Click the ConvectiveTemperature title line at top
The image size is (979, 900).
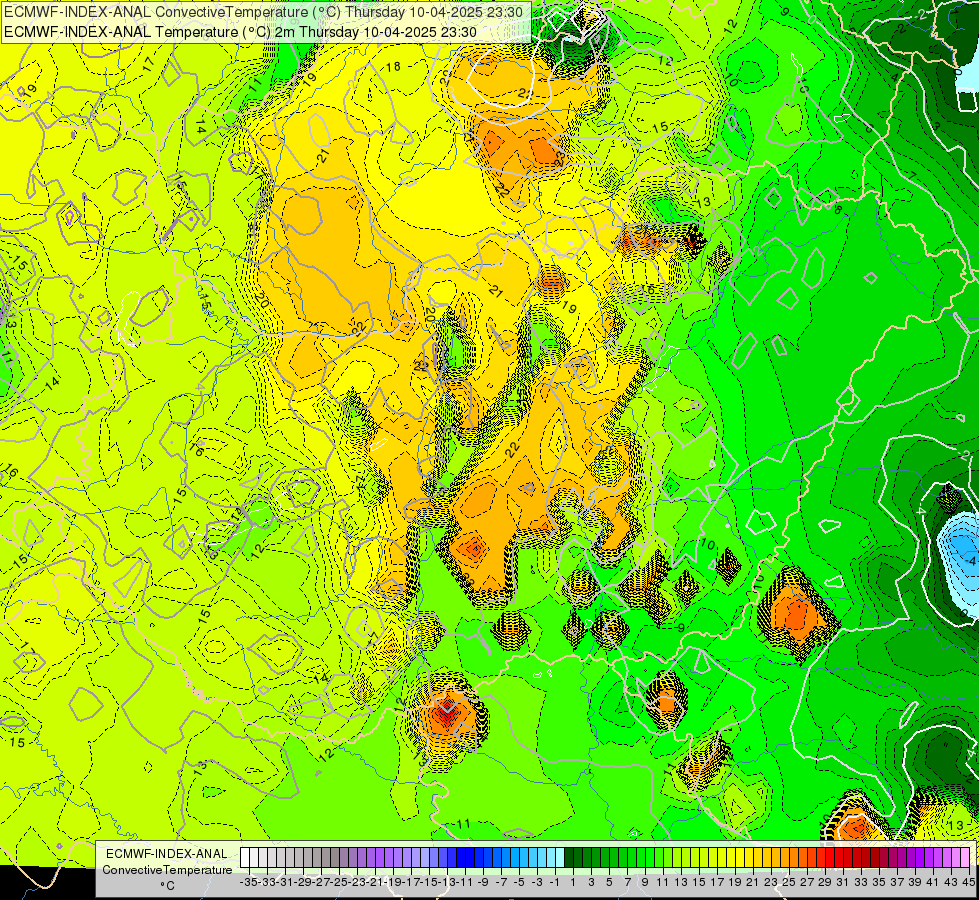tap(263, 12)
